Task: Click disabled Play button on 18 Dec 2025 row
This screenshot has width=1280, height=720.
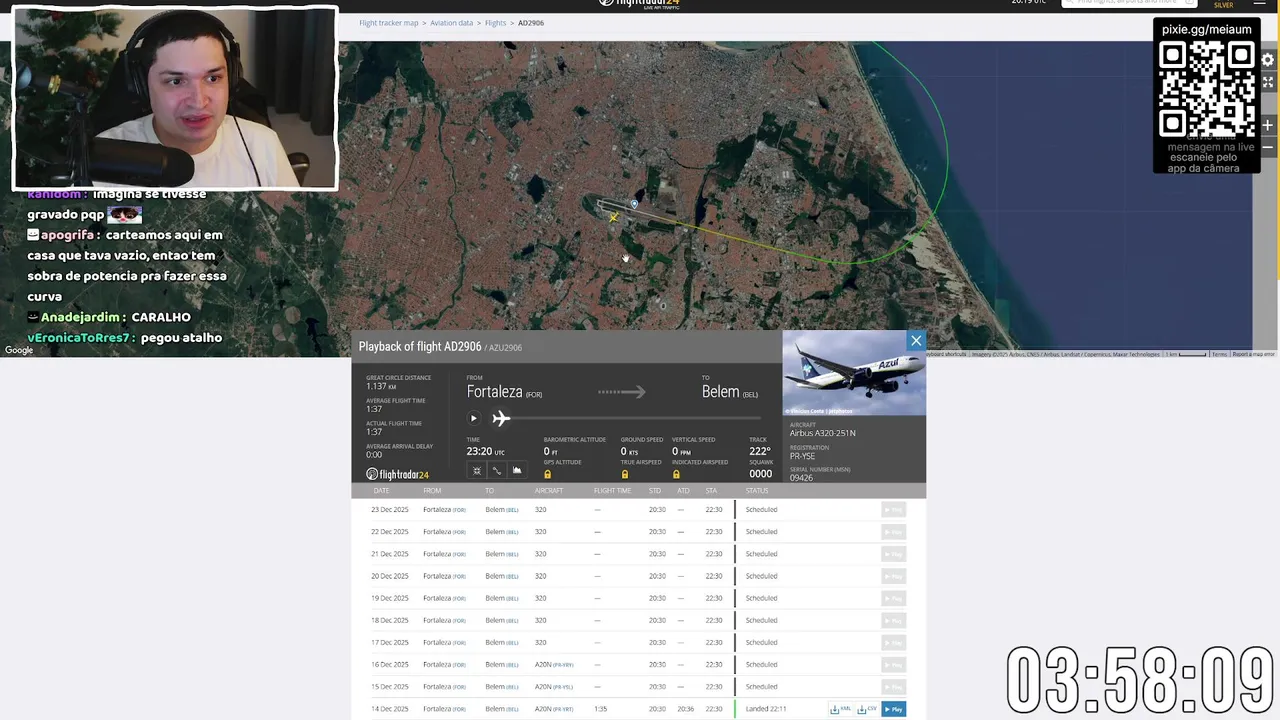Action: (893, 620)
